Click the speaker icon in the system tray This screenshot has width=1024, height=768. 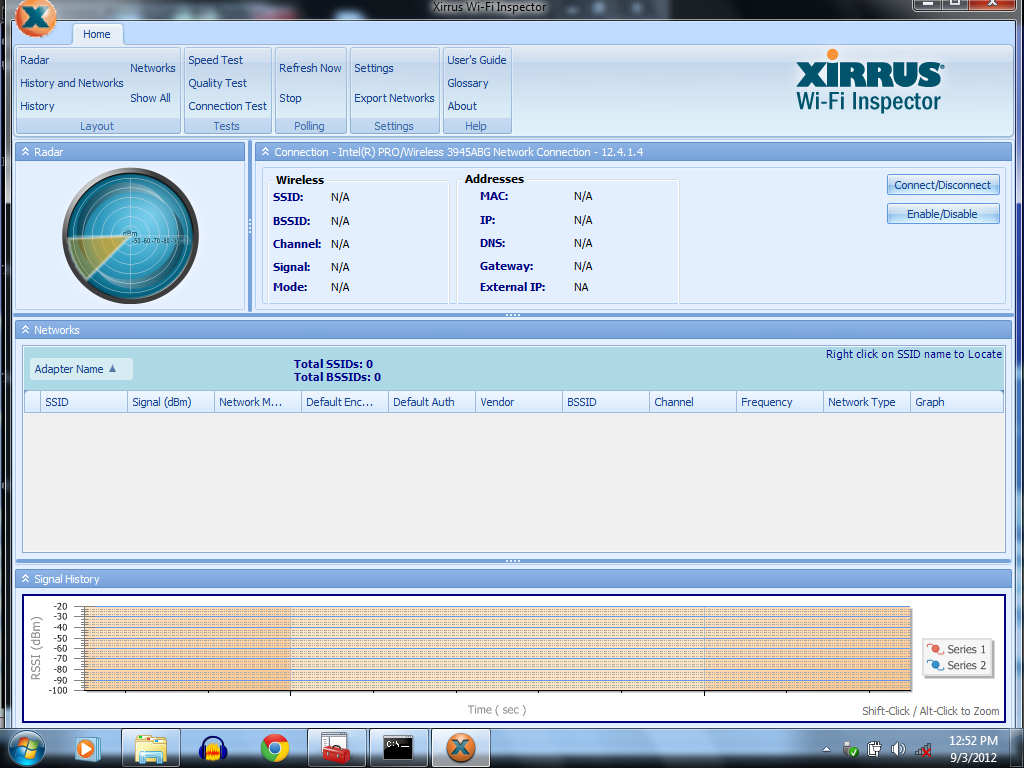pos(898,747)
